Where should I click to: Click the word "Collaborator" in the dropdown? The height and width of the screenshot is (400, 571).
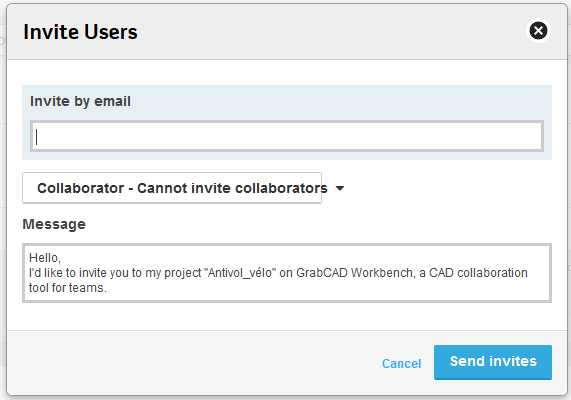point(80,188)
